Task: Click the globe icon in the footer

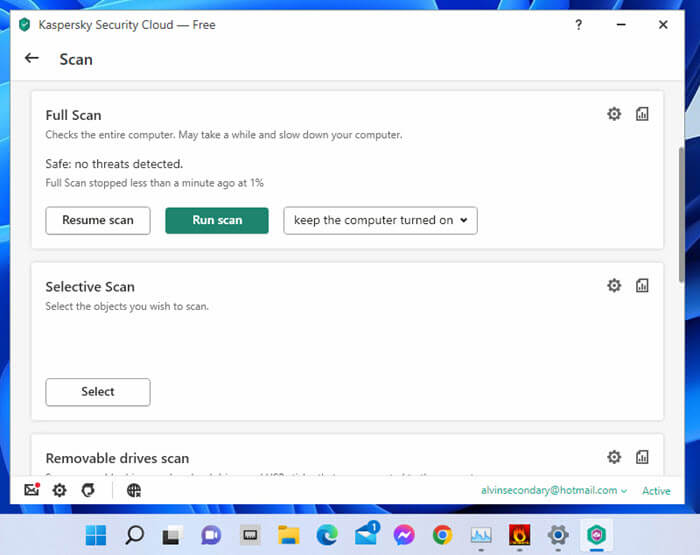Action: pos(133,490)
